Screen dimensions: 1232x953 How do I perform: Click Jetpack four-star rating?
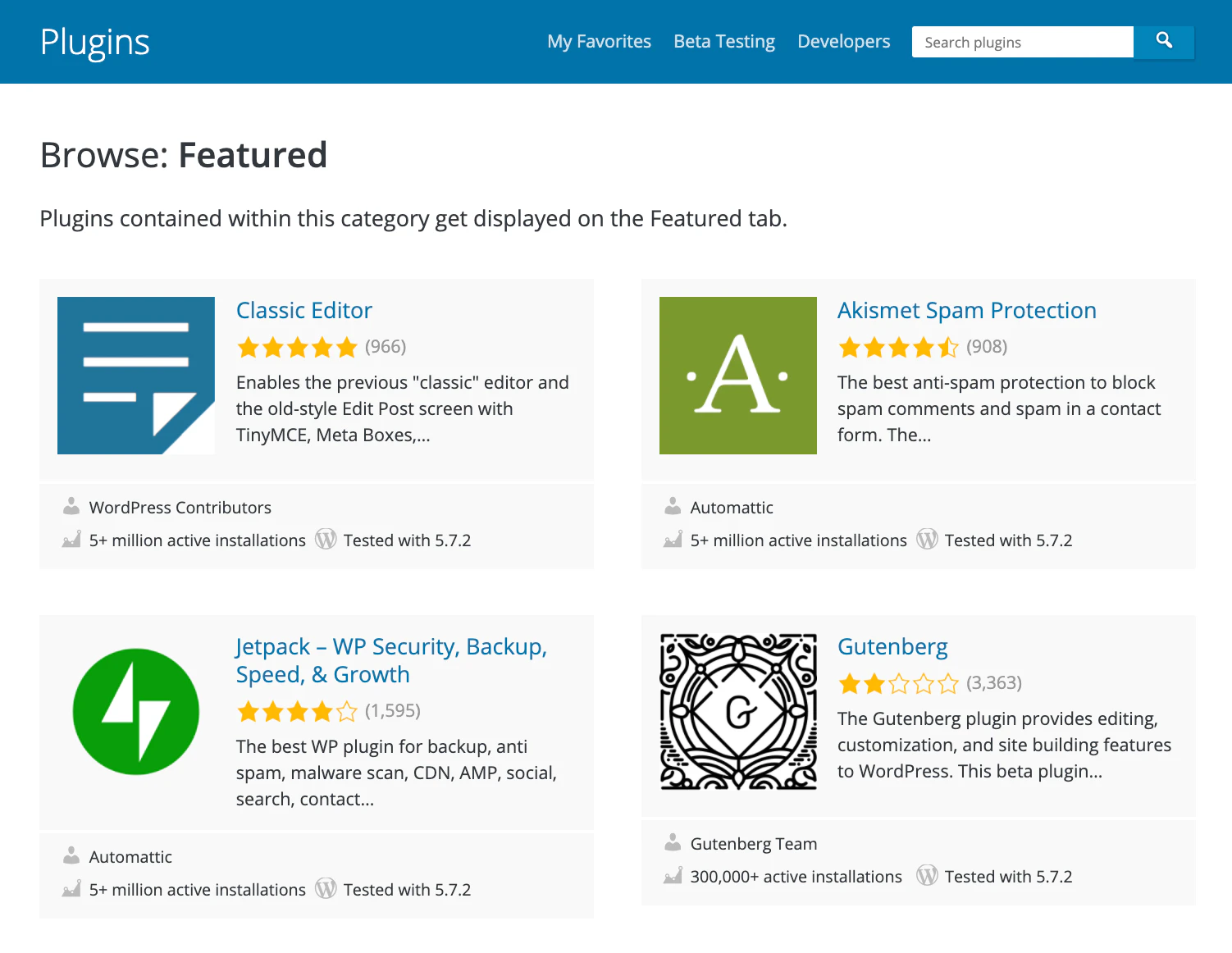pyautogui.click(x=297, y=712)
